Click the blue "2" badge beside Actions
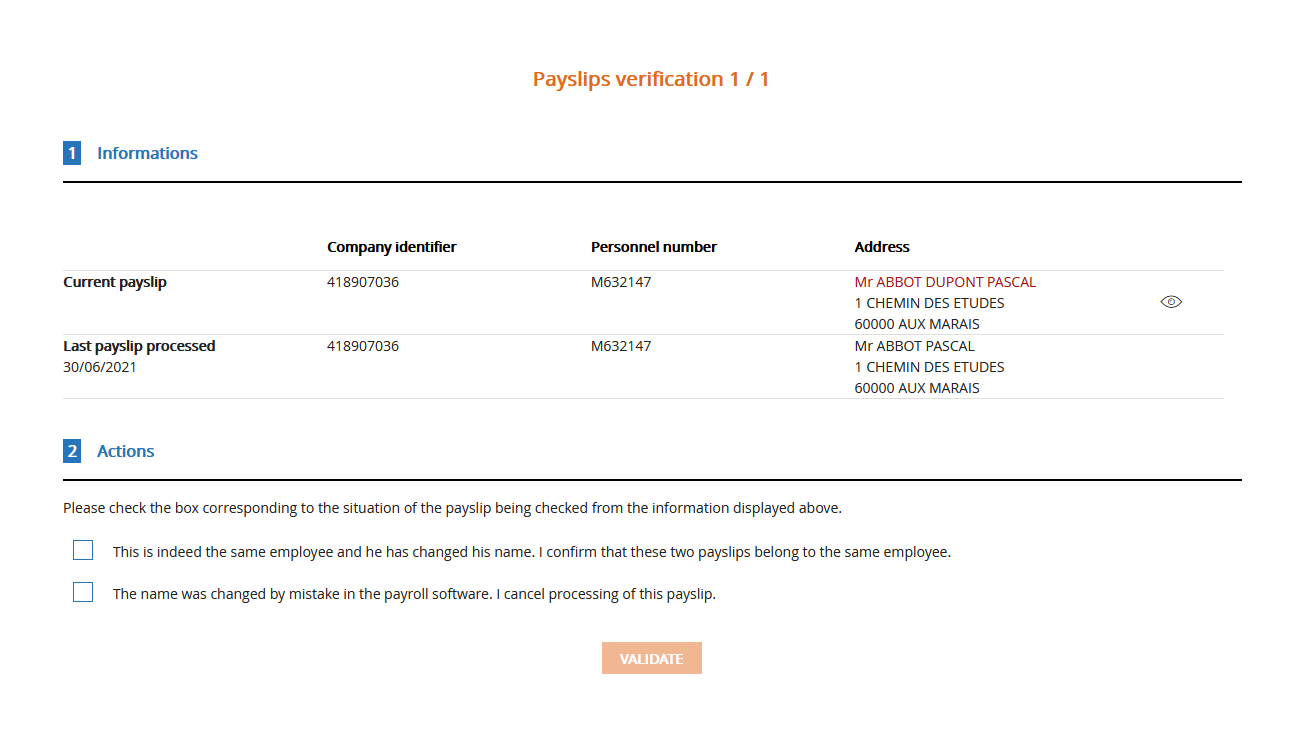 72,450
